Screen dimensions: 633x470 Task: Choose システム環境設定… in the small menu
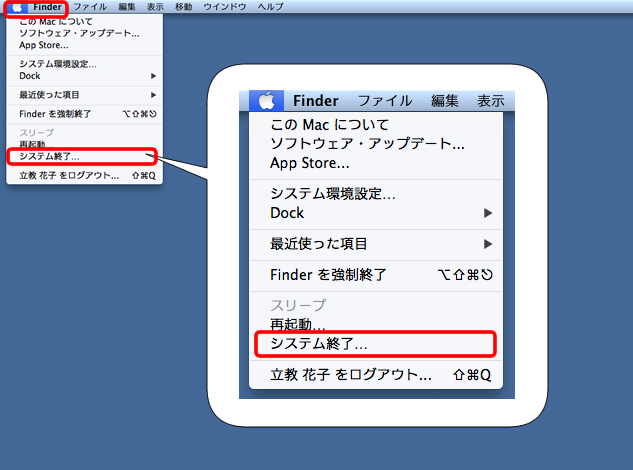tap(84, 64)
